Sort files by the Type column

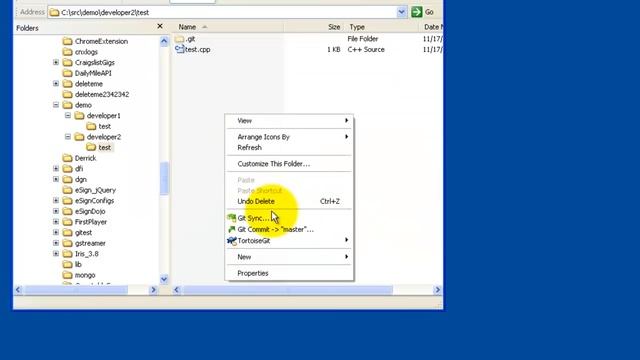[381, 27]
